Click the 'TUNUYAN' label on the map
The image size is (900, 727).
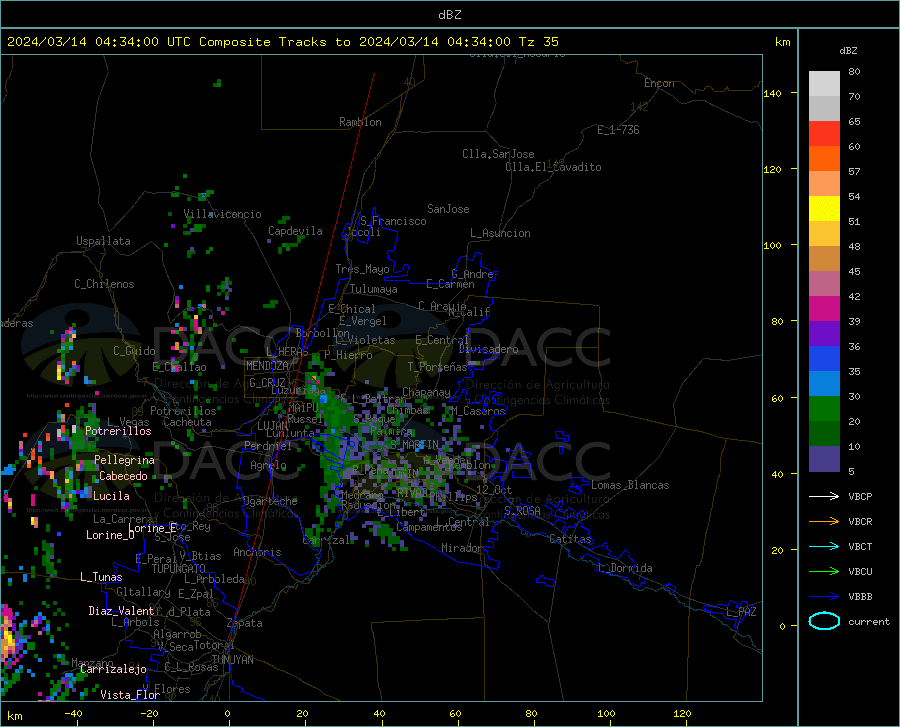pos(232,660)
